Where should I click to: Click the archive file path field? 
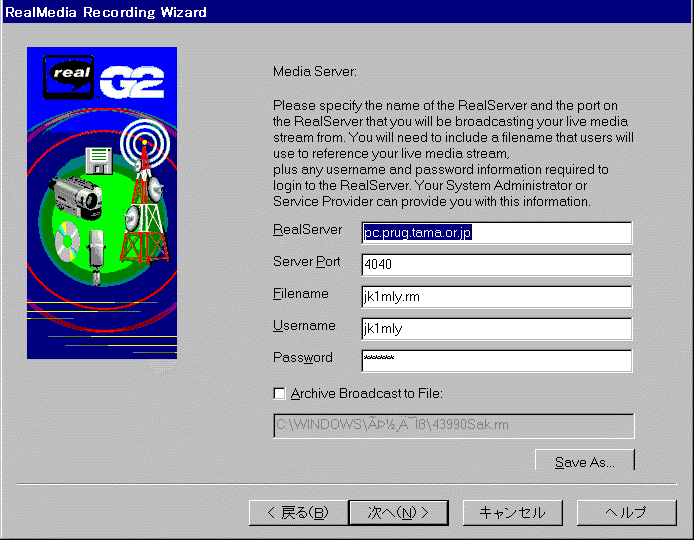[454, 426]
